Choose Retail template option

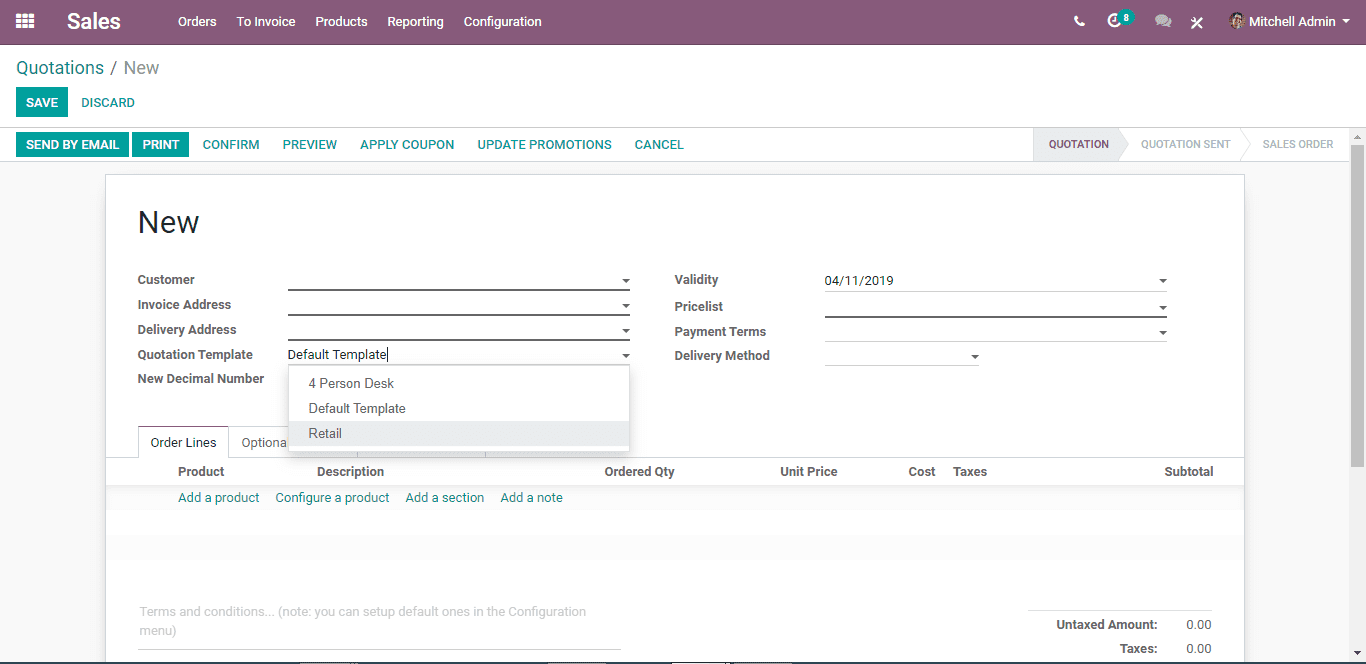[x=459, y=433]
